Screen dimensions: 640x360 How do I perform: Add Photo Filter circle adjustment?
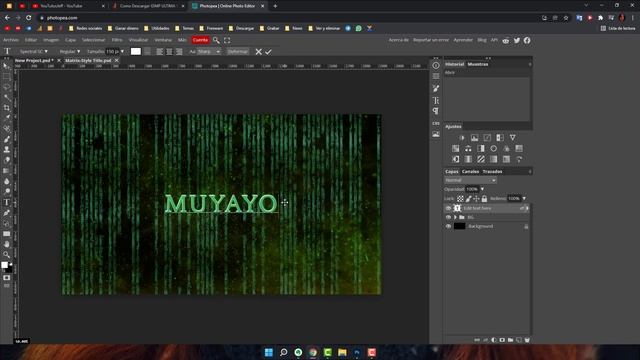493,149
